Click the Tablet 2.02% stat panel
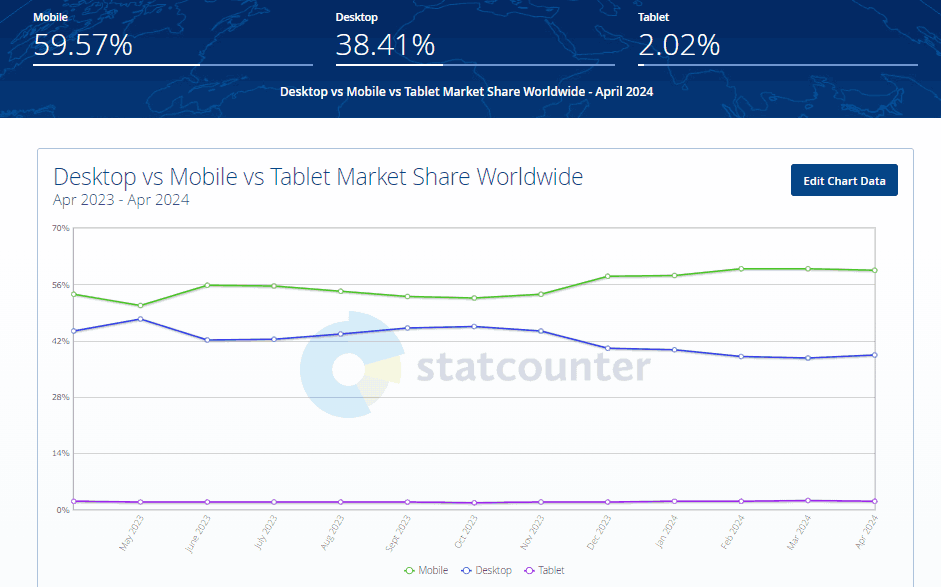 (x=778, y=35)
